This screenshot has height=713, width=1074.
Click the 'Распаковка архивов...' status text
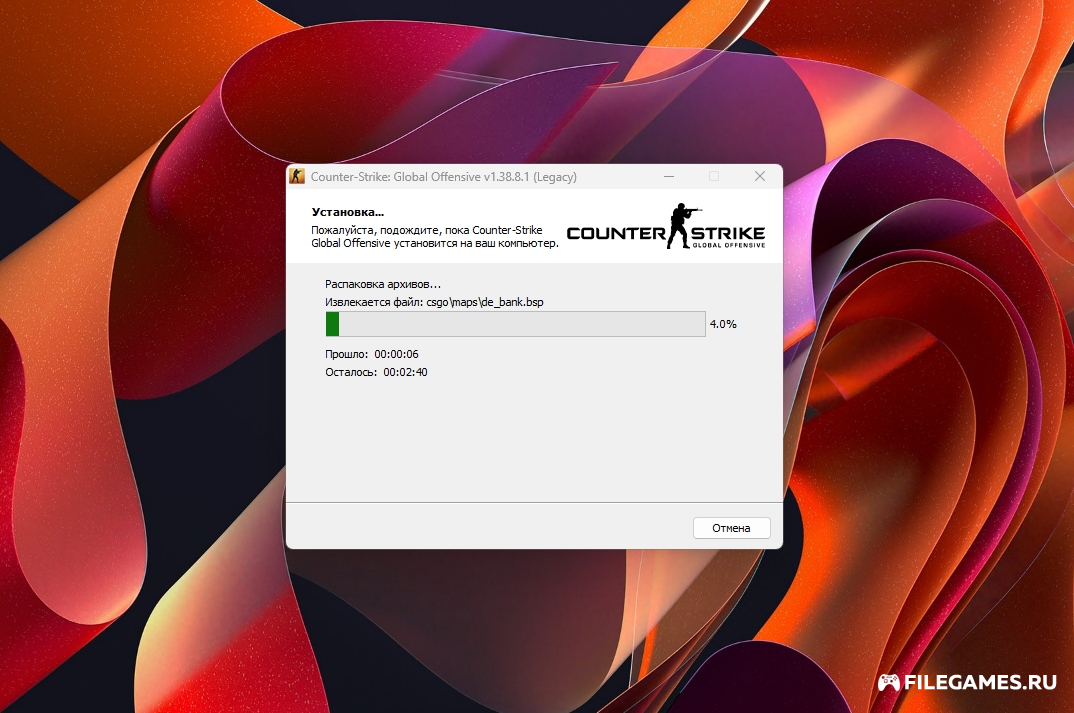(383, 284)
